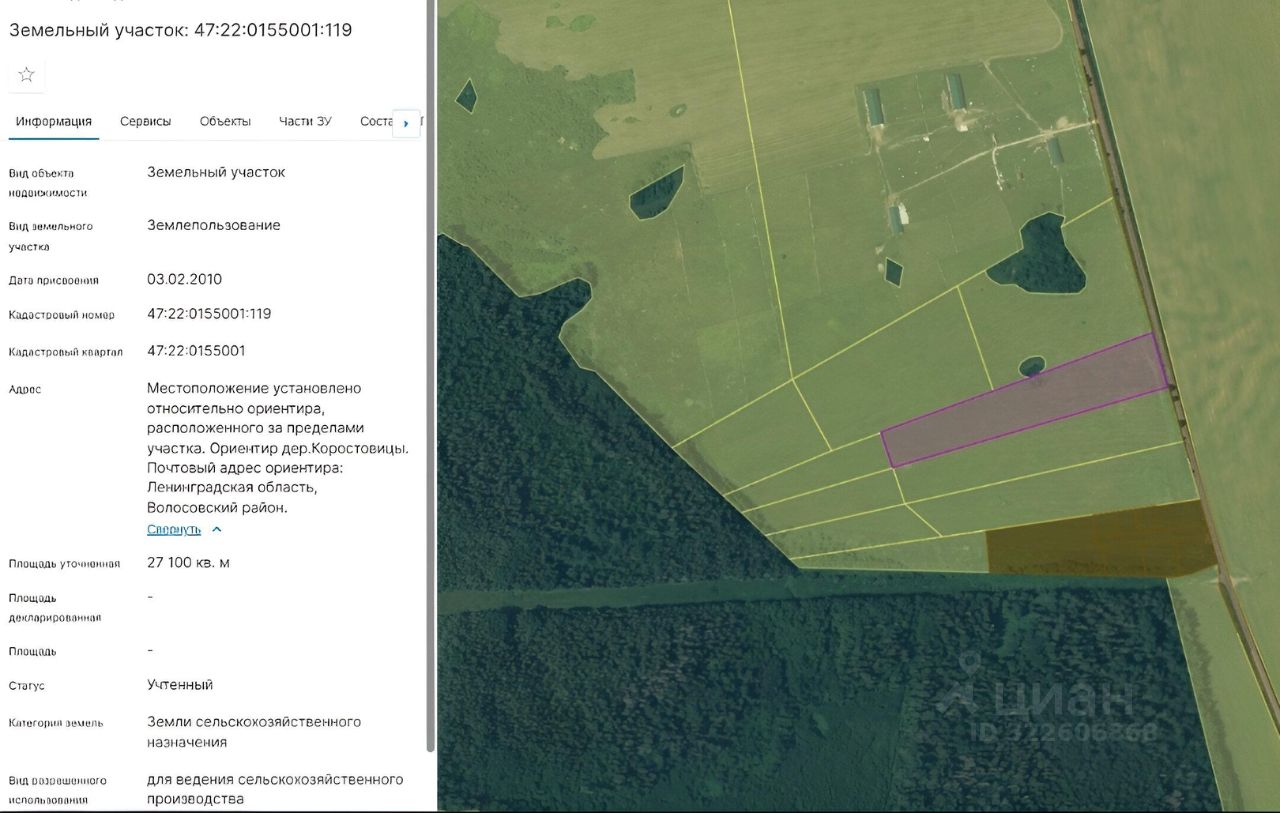Add the land plot to favorites with the star
This screenshot has width=1280, height=813.
(x=27, y=75)
